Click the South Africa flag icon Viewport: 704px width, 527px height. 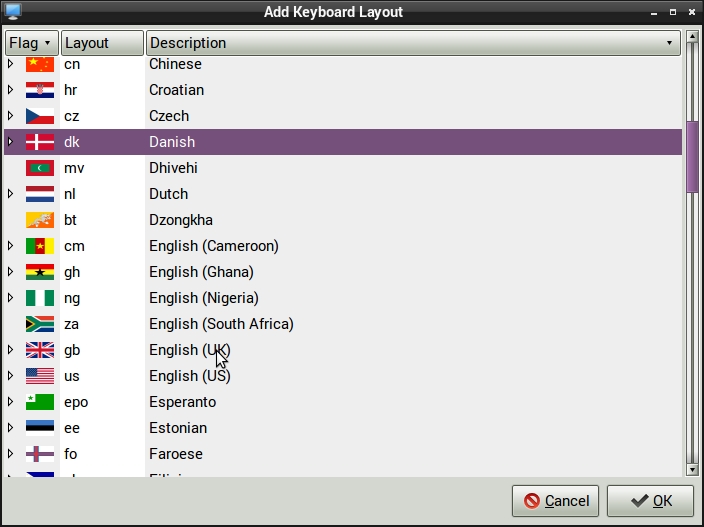[40, 324]
